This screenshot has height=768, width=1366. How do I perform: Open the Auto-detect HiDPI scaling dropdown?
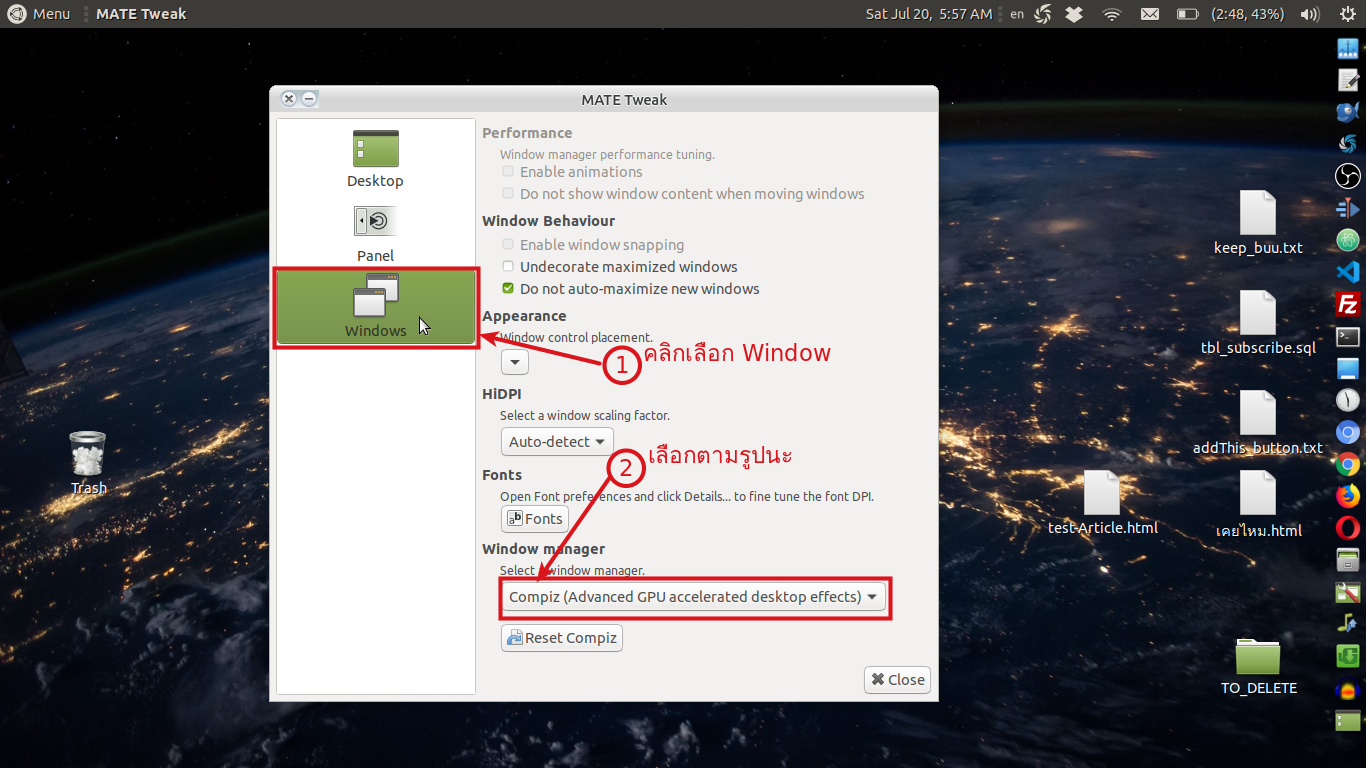(x=557, y=441)
